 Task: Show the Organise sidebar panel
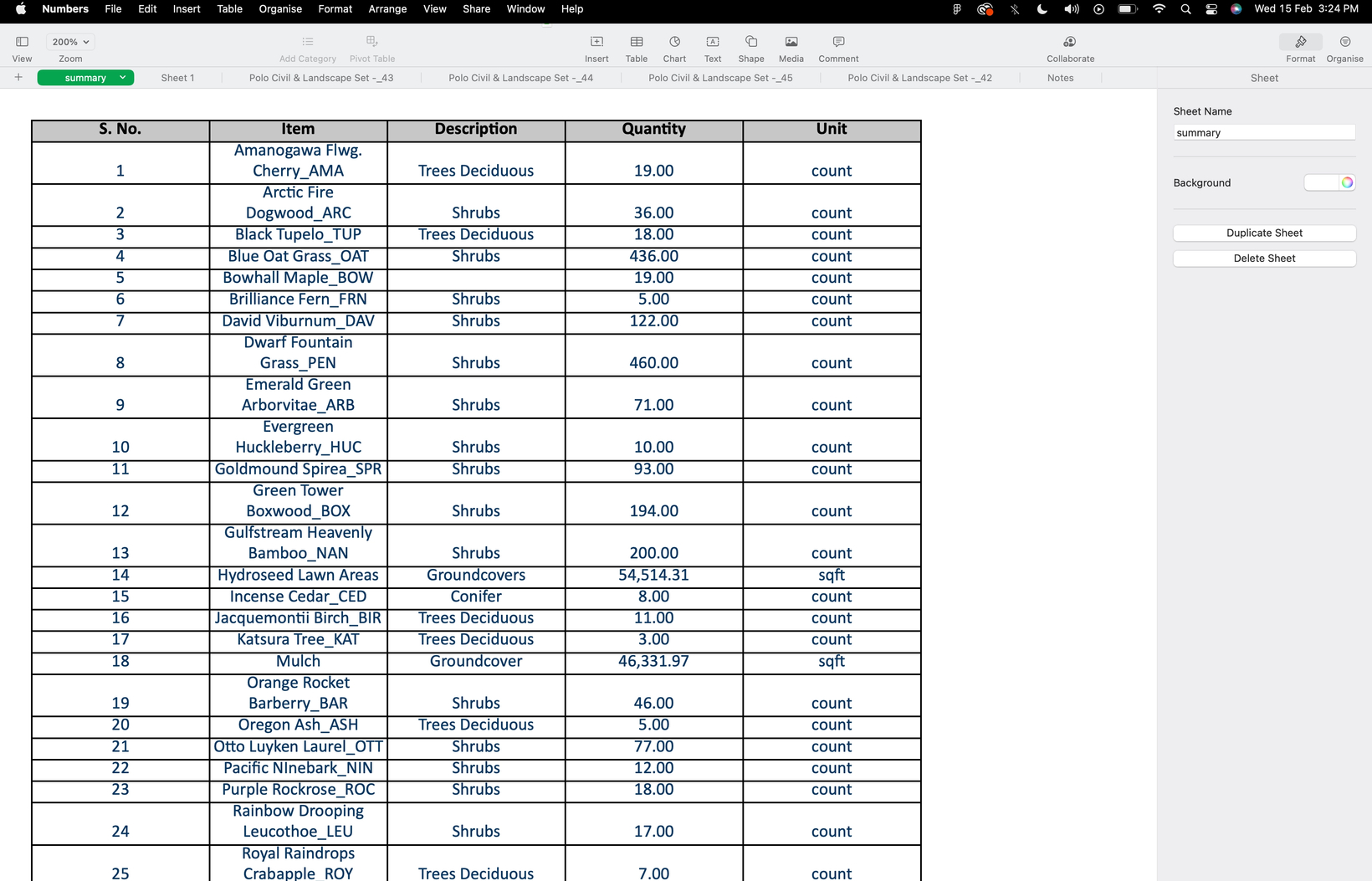coord(1345,42)
